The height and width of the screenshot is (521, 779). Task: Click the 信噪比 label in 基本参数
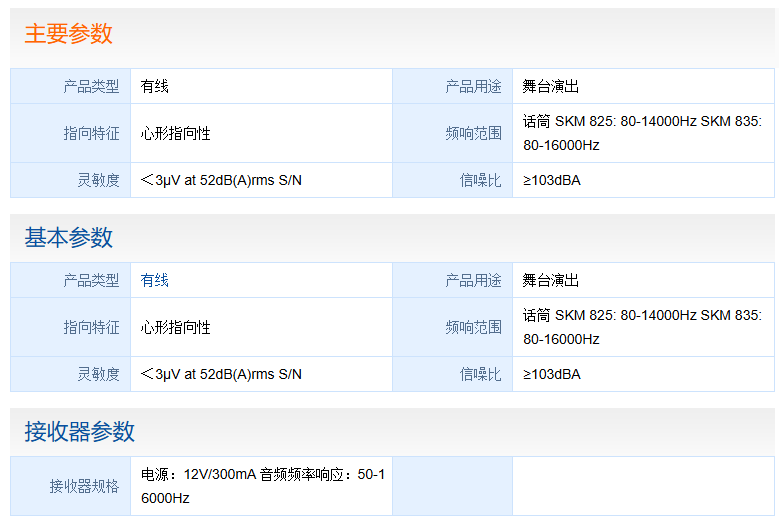click(480, 374)
